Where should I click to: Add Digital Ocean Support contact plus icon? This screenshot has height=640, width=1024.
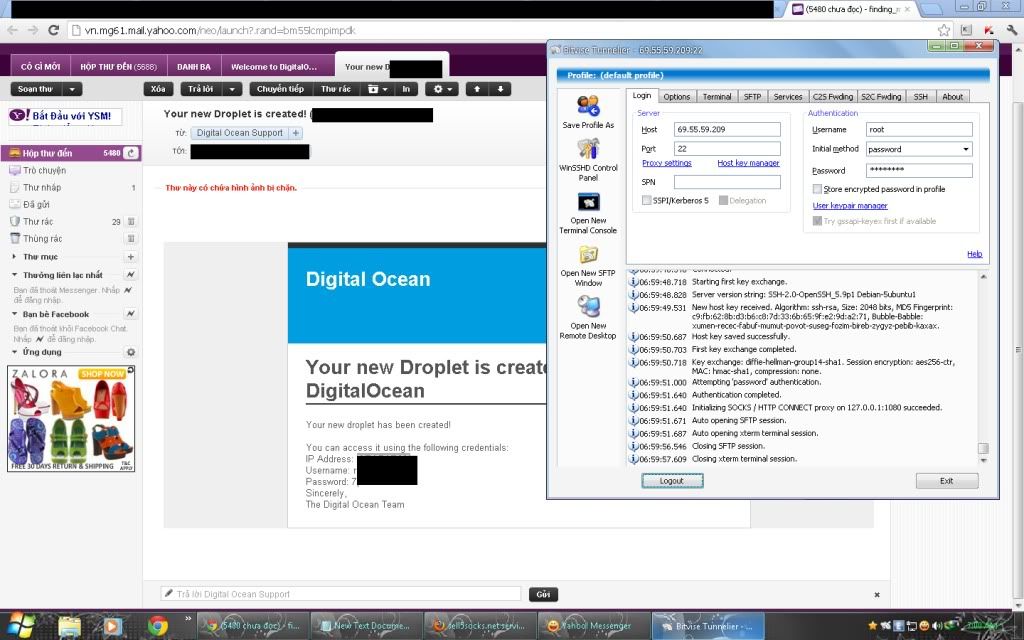pyautogui.click(x=295, y=133)
